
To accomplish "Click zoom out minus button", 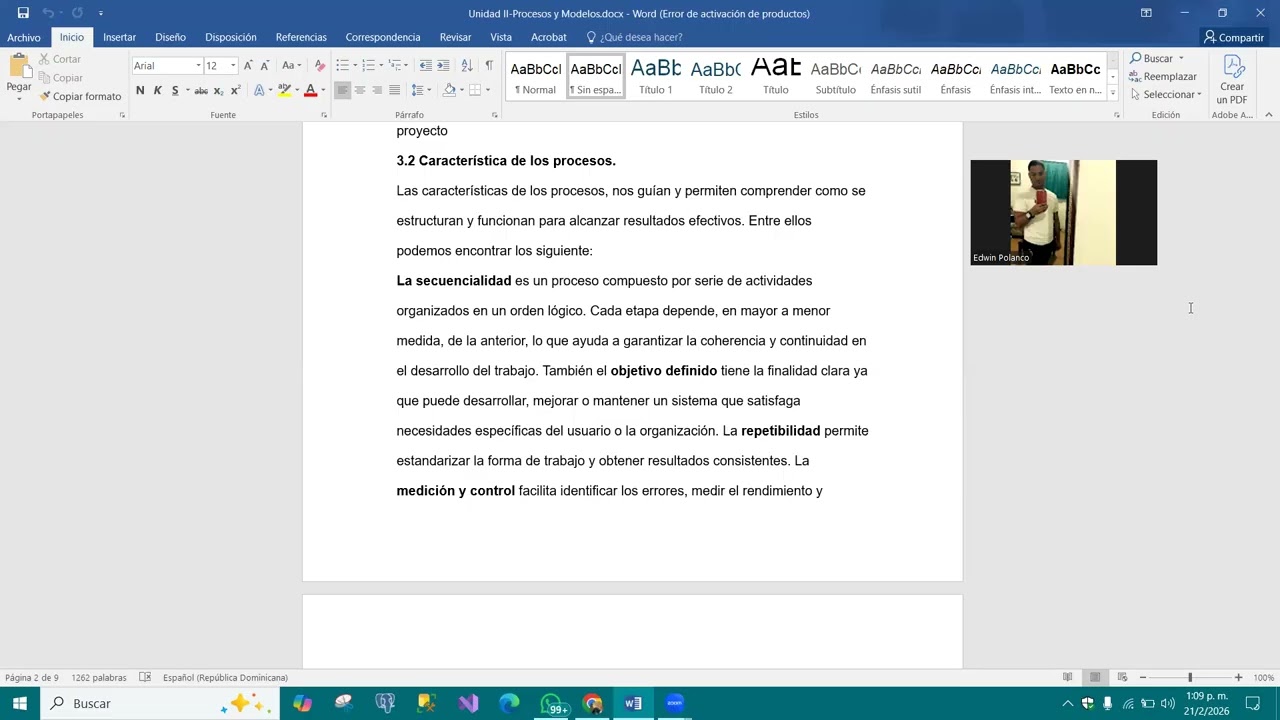I will (x=1143, y=677).
